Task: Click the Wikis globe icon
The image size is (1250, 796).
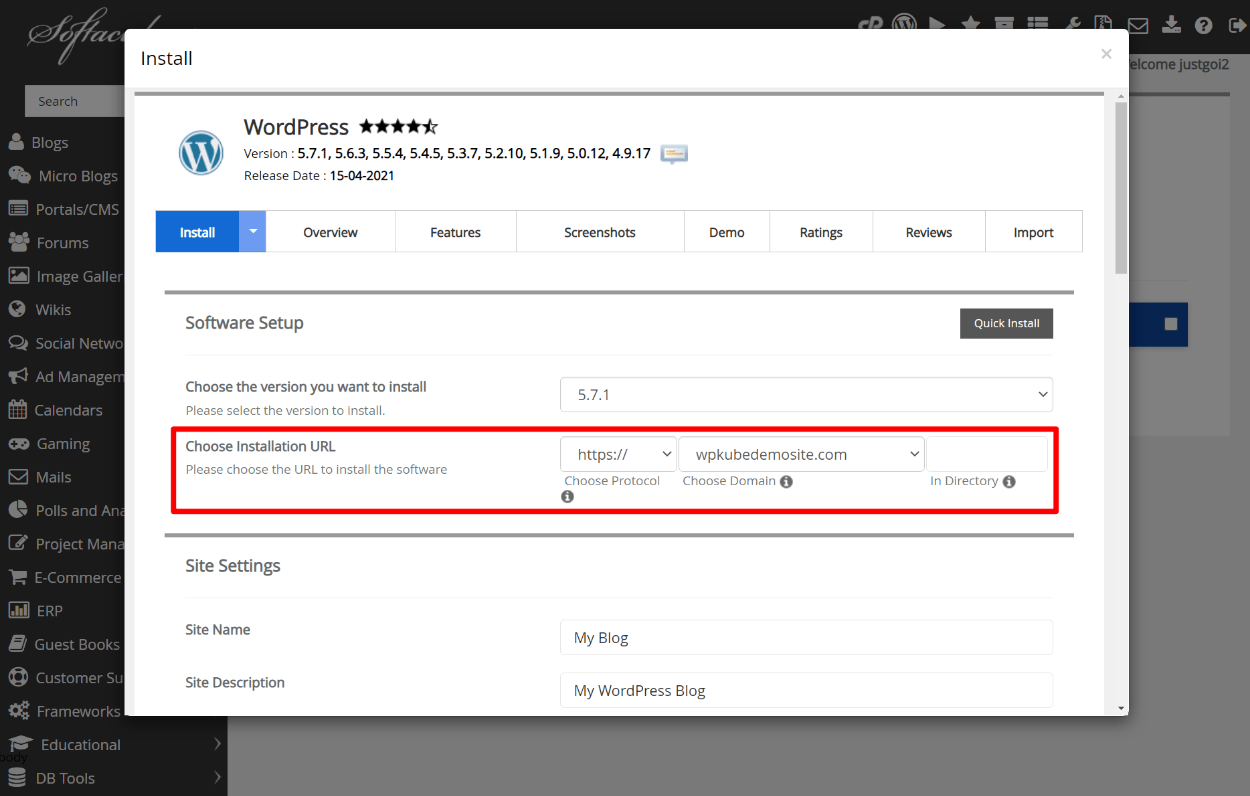Action: coord(17,309)
